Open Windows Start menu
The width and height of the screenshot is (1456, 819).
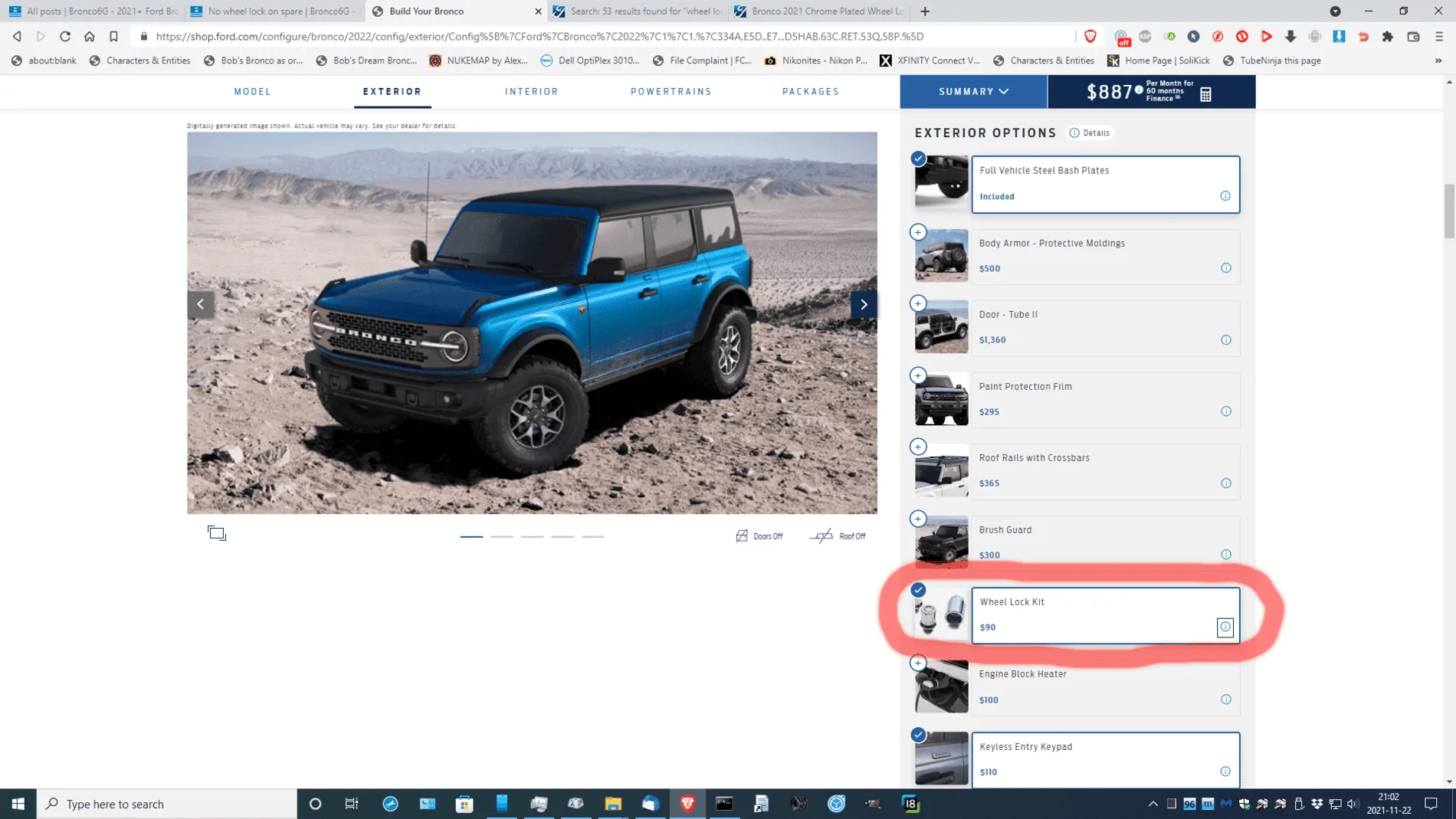click(18, 804)
